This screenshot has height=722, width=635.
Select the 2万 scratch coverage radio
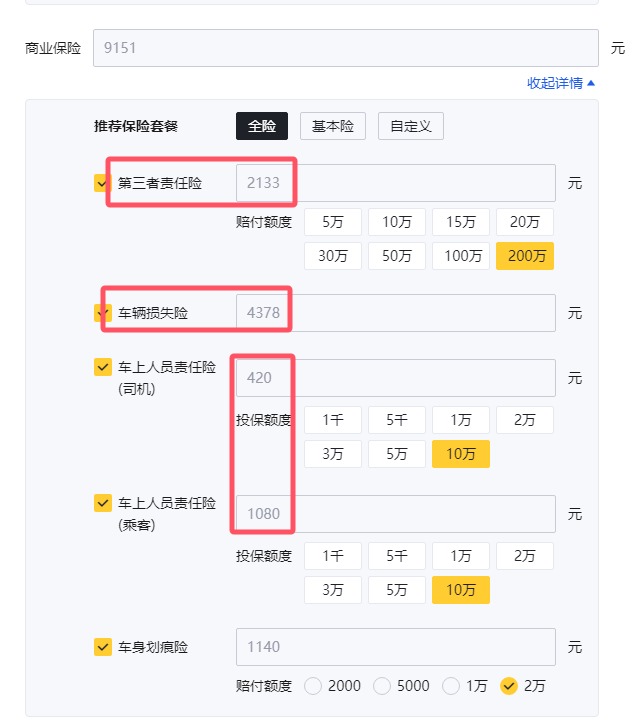coord(510,686)
